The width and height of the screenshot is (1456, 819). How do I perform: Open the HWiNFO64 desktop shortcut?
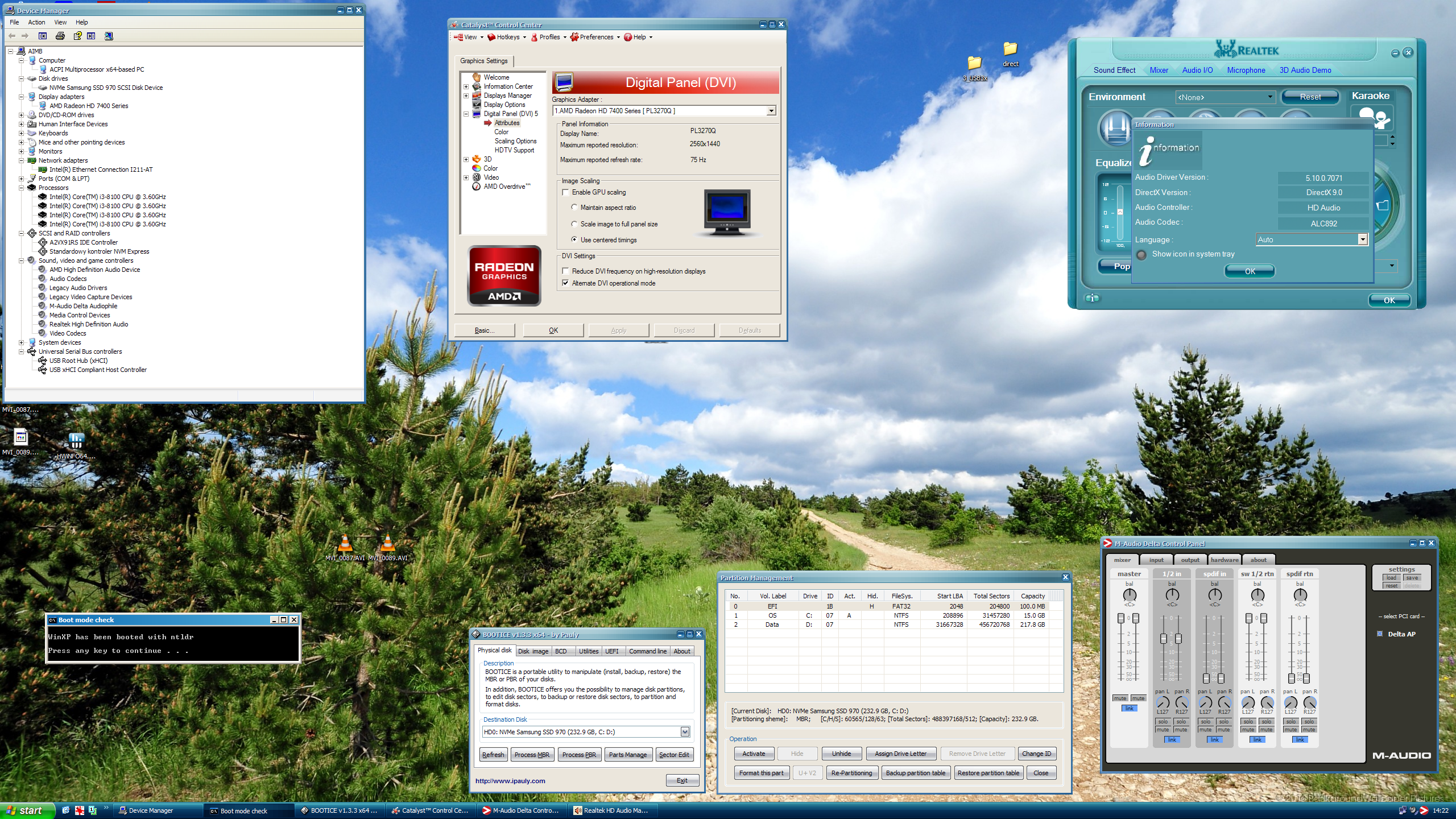click(76, 441)
